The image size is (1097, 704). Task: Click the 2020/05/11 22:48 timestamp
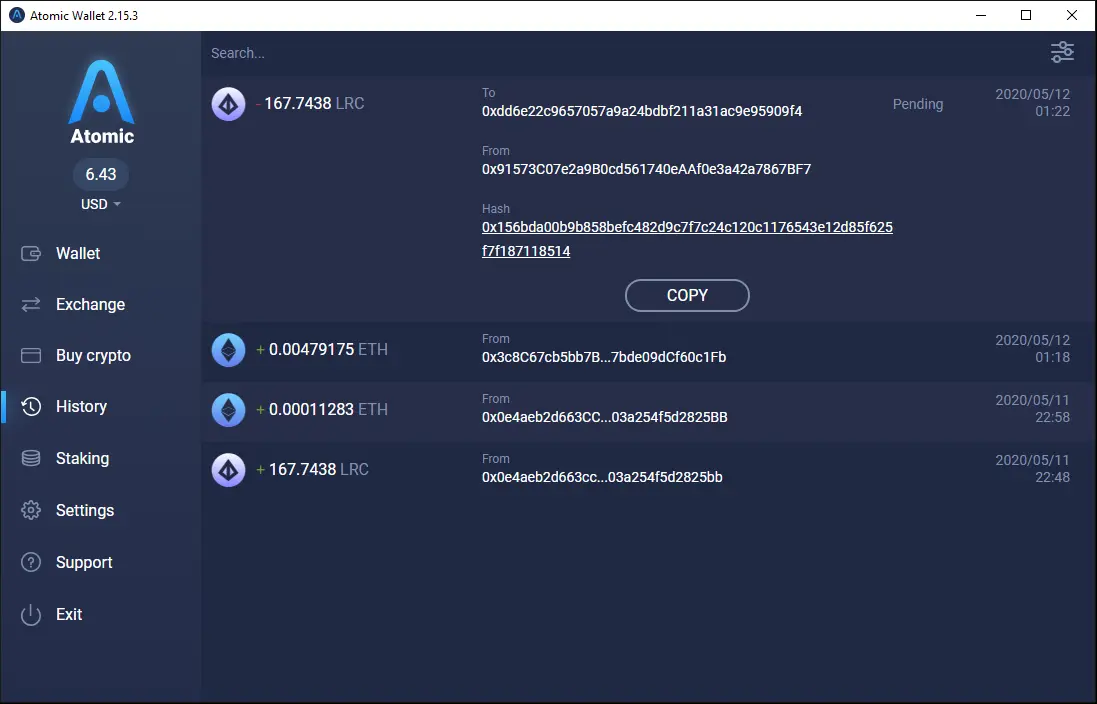(x=1033, y=469)
